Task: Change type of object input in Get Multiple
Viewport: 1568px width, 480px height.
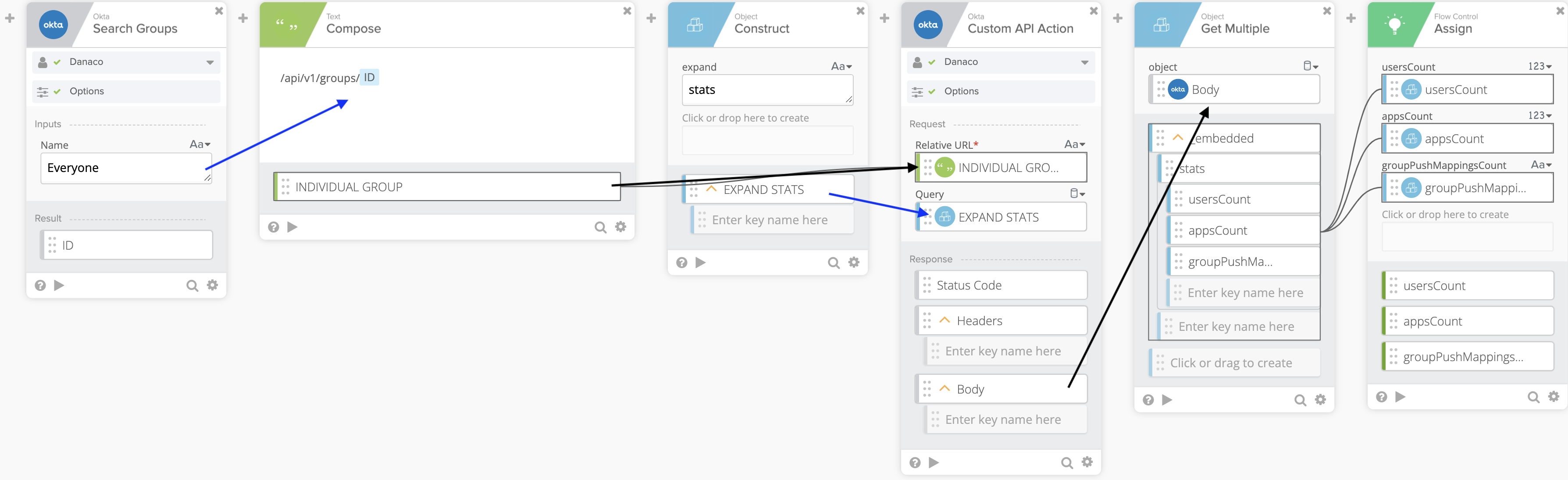Action: click(1311, 66)
